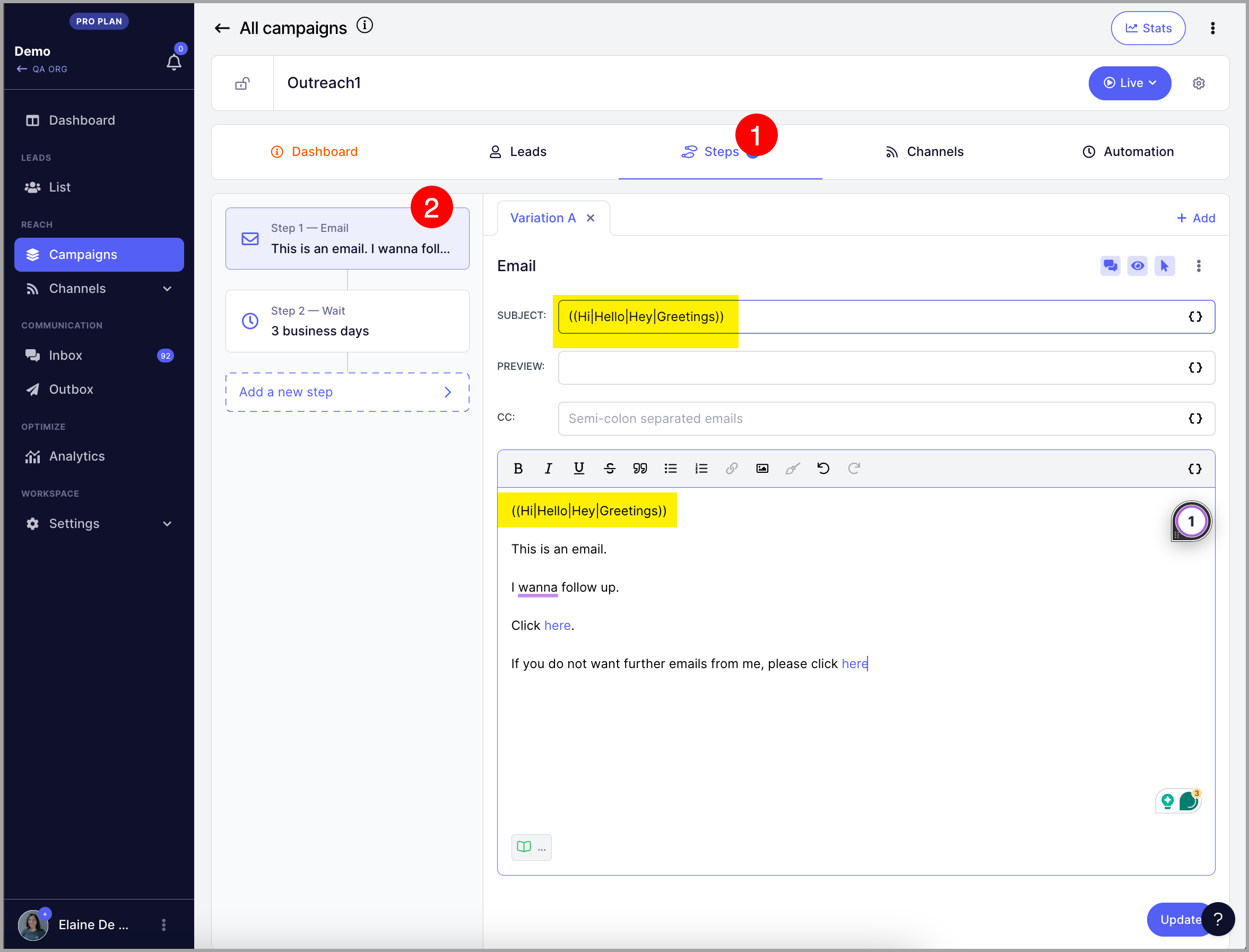Screen dimensions: 1249x952
Task: Expand the Channels sidebar chevron
Action: (167, 289)
